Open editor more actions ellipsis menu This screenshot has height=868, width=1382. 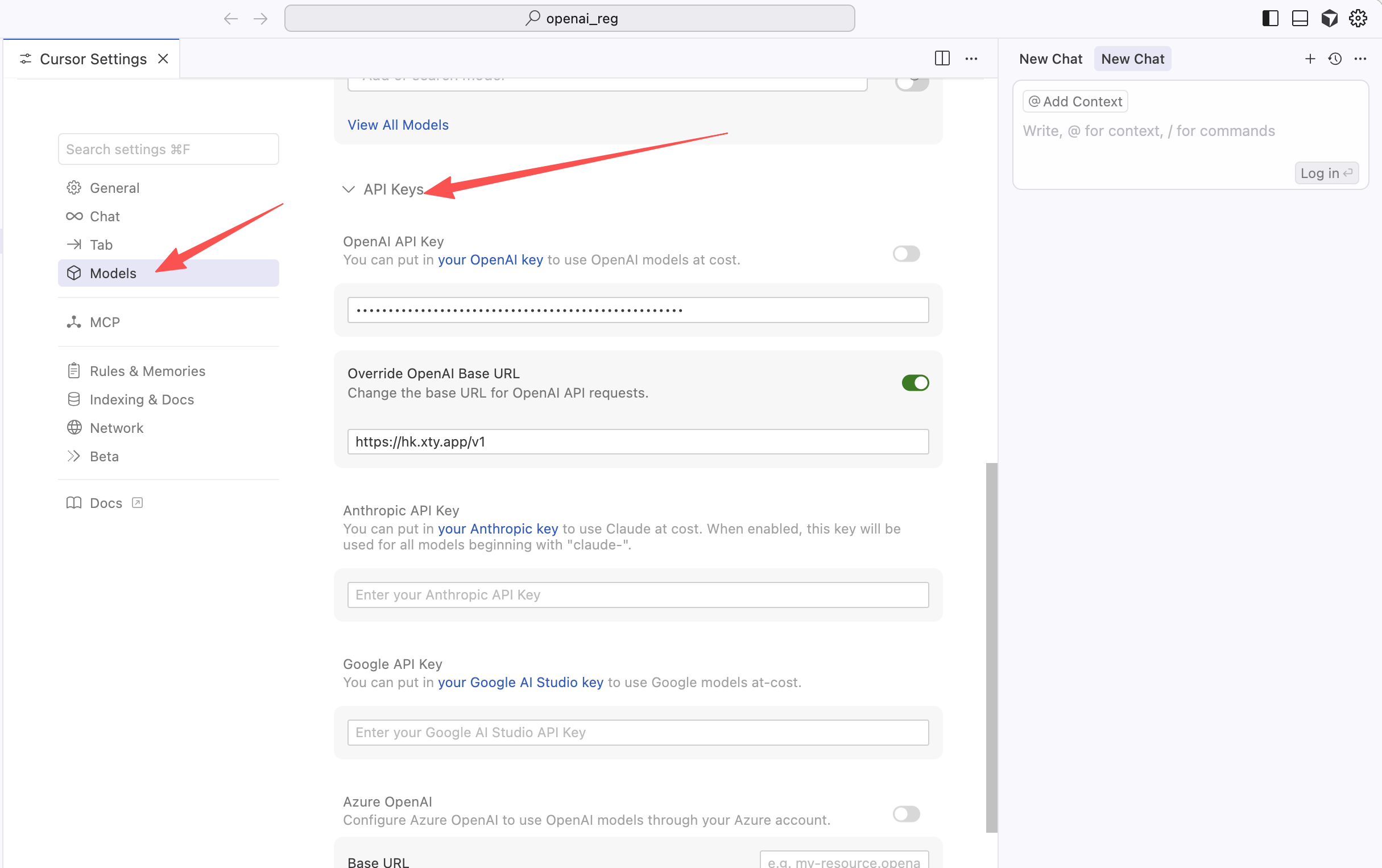pyautogui.click(x=971, y=59)
